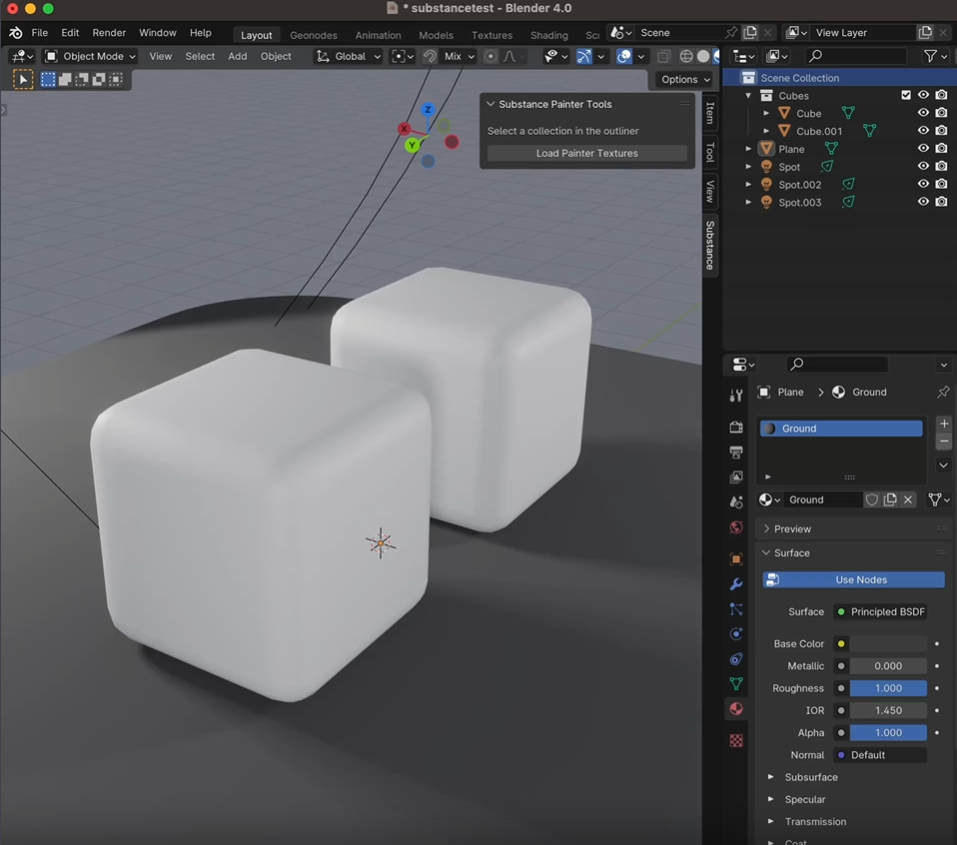Select the object data green triangle properties tab
The height and width of the screenshot is (845, 957).
736,683
